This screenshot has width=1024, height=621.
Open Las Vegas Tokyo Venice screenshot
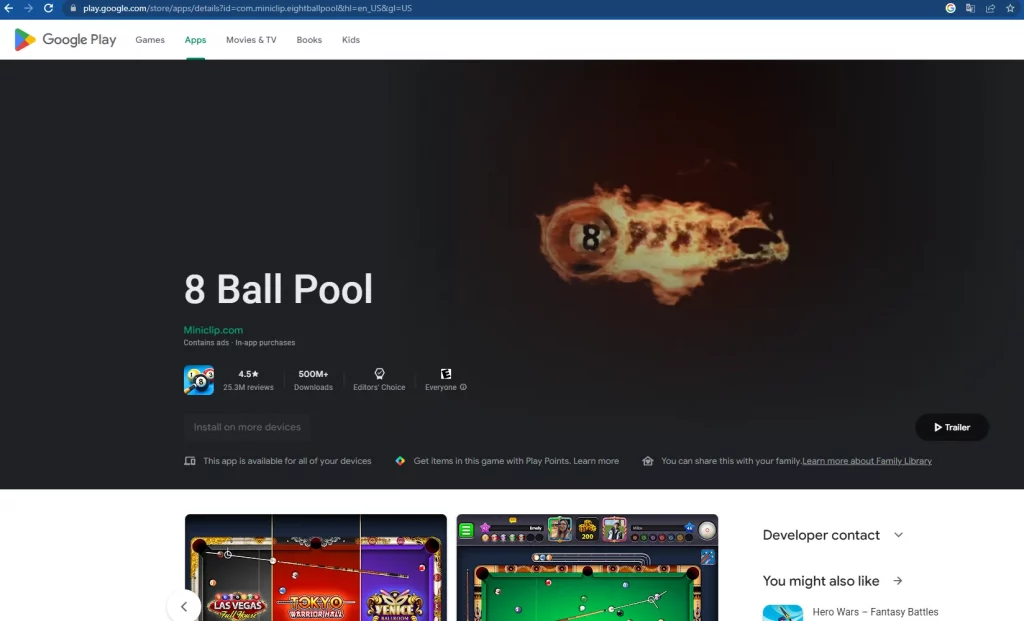click(315, 567)
